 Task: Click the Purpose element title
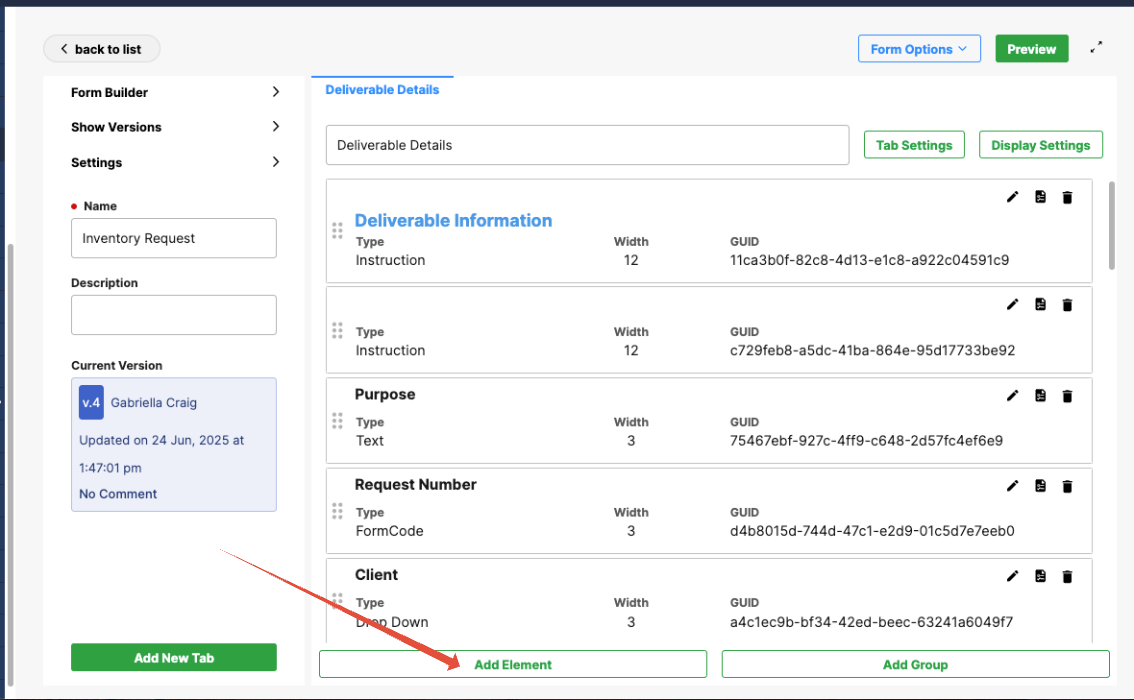(385, 394)
